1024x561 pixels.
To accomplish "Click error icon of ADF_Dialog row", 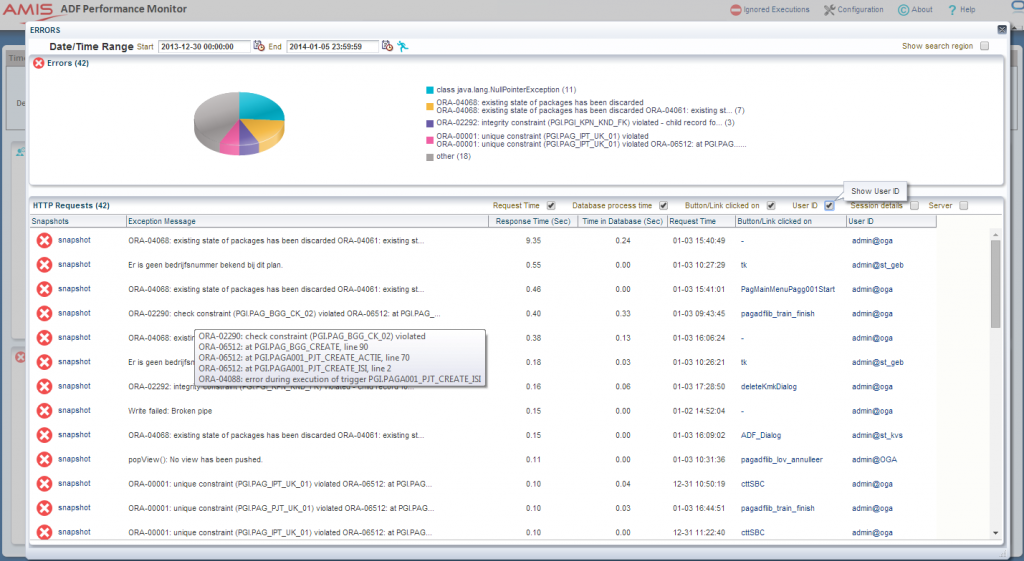I will tap(44, 435).
